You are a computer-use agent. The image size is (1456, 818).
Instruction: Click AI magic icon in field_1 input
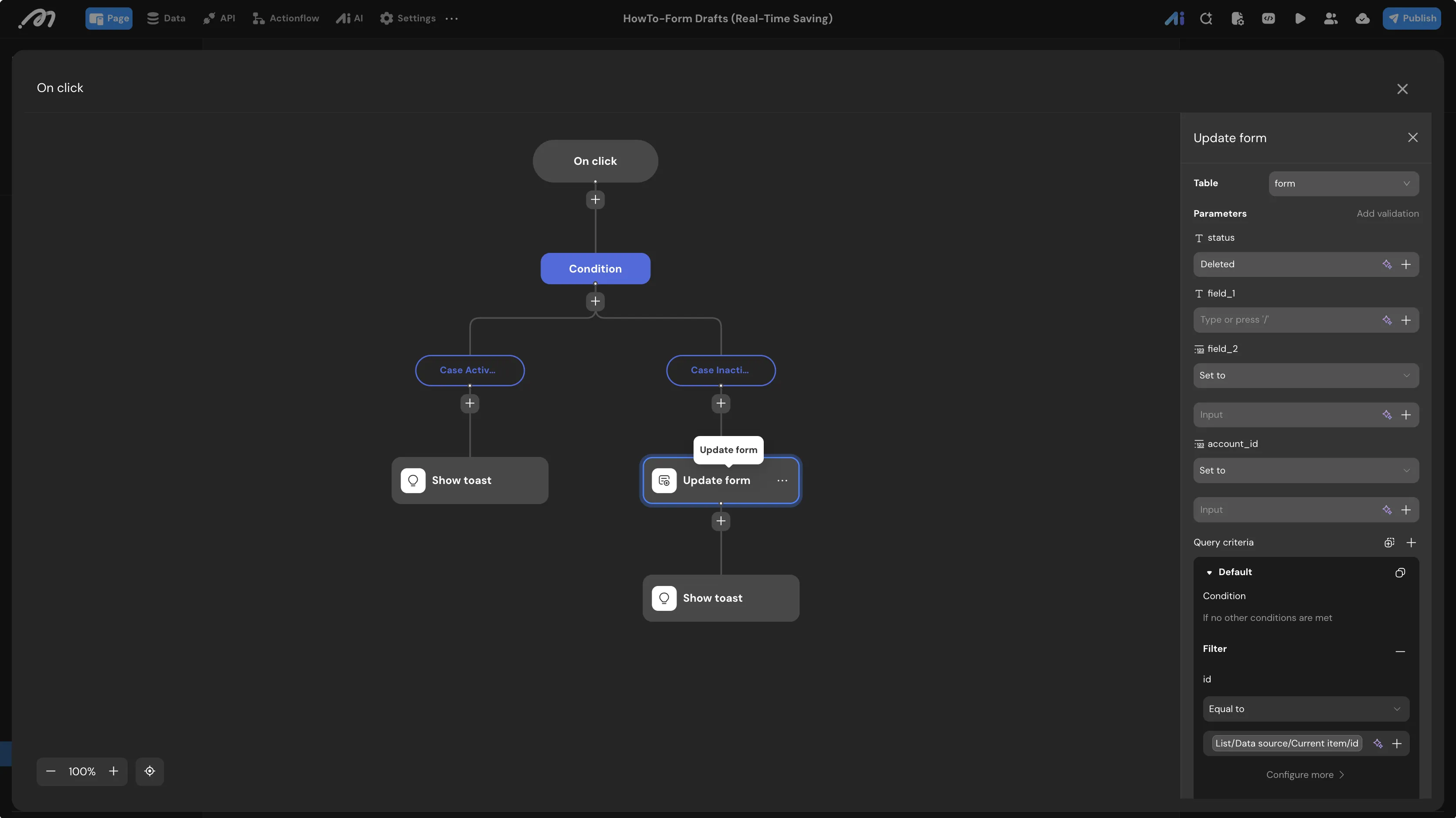tap(1387, 320)
